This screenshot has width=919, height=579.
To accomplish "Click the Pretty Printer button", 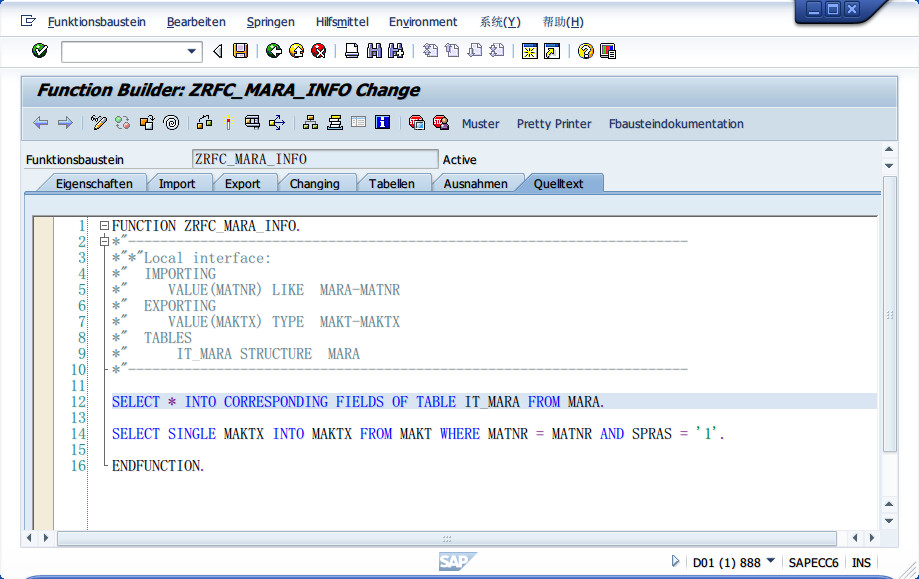I will (554, 124).
